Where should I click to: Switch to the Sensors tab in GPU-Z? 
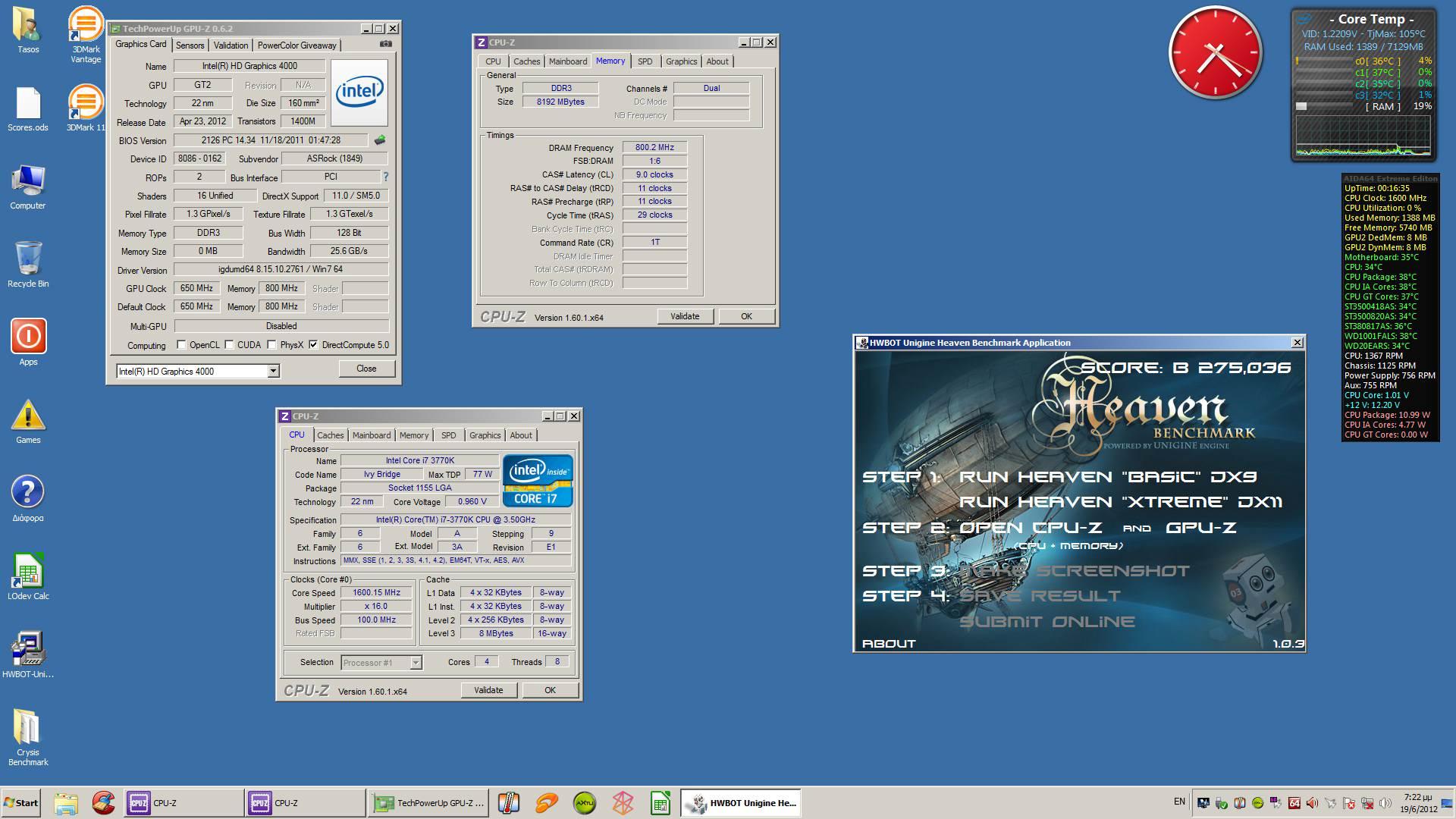(x=190, y=45)
